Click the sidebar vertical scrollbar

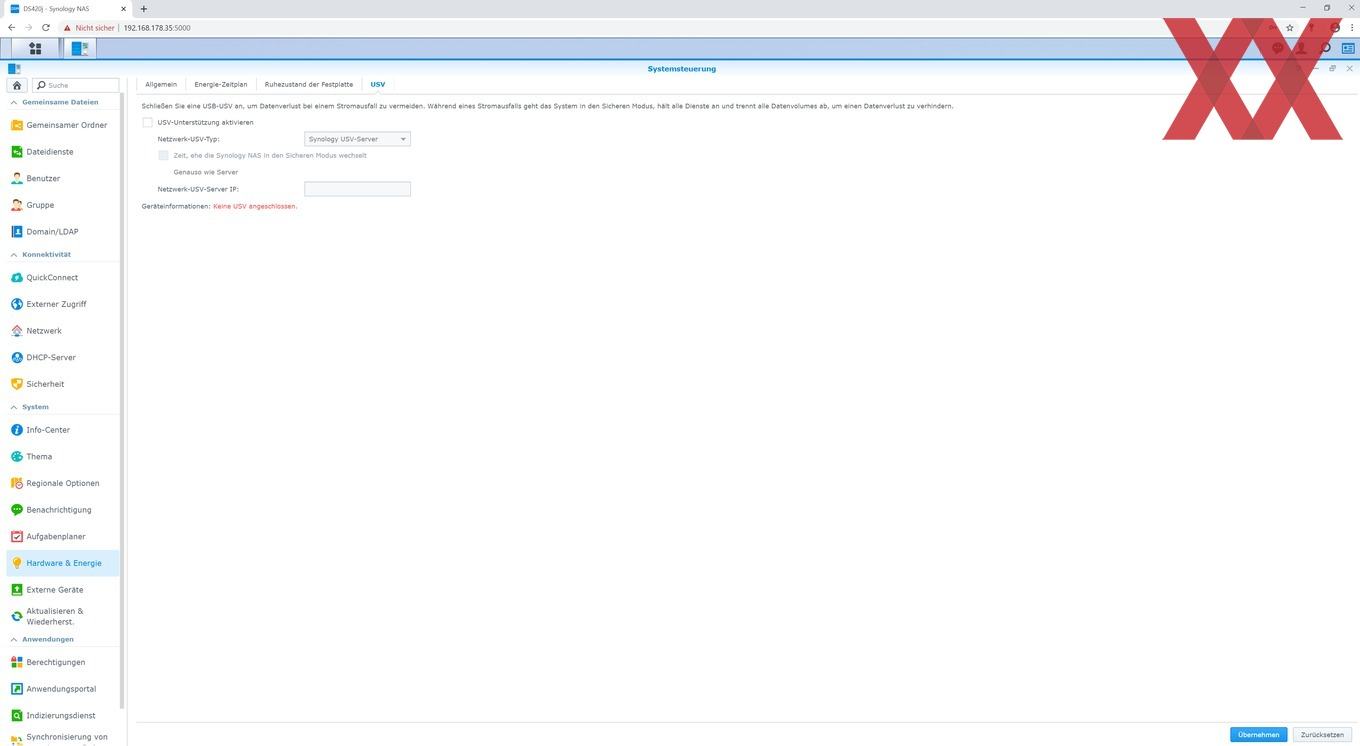pos(122,400)
